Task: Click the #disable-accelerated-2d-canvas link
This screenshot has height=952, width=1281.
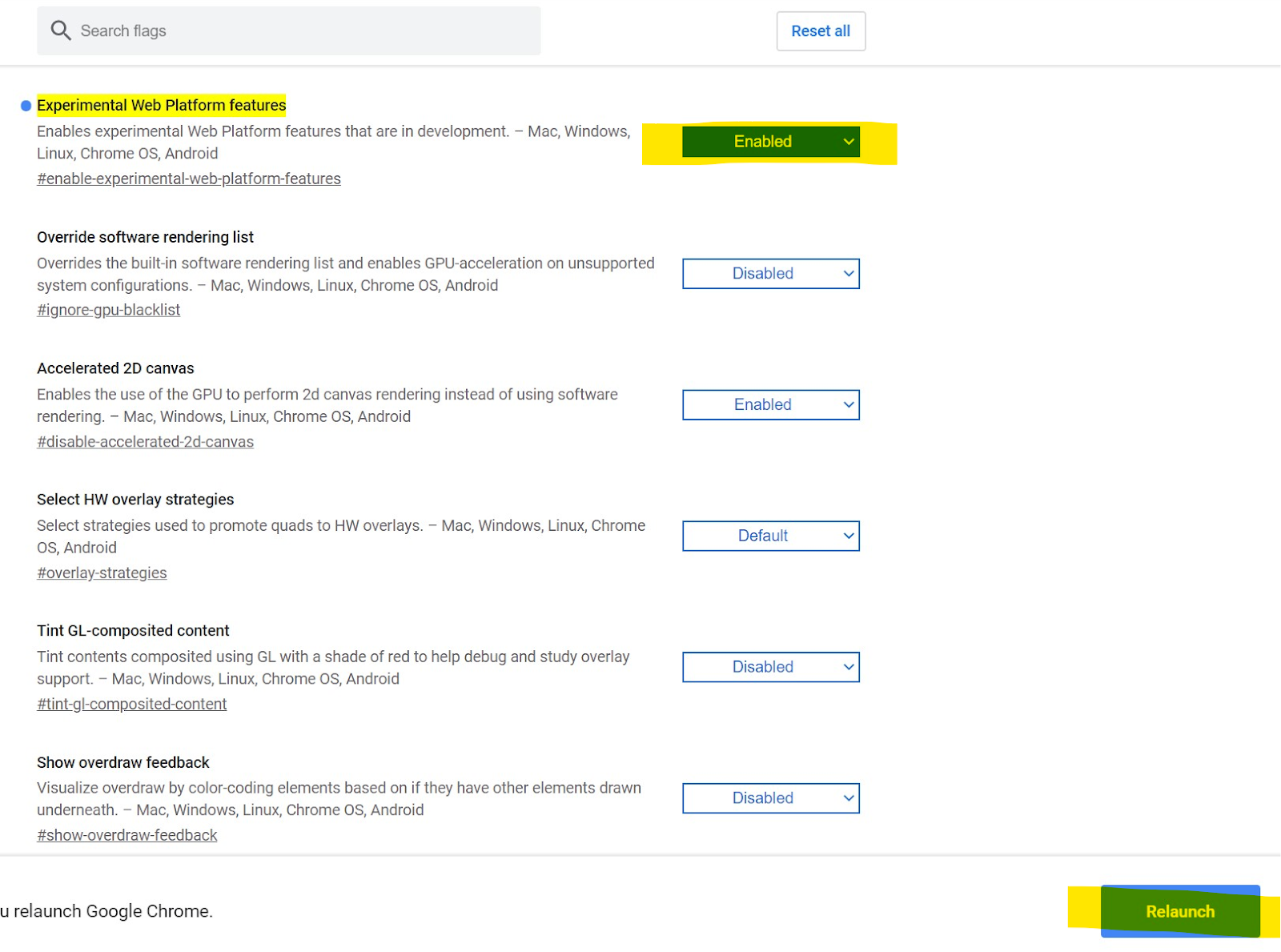Action: (145, 442)
